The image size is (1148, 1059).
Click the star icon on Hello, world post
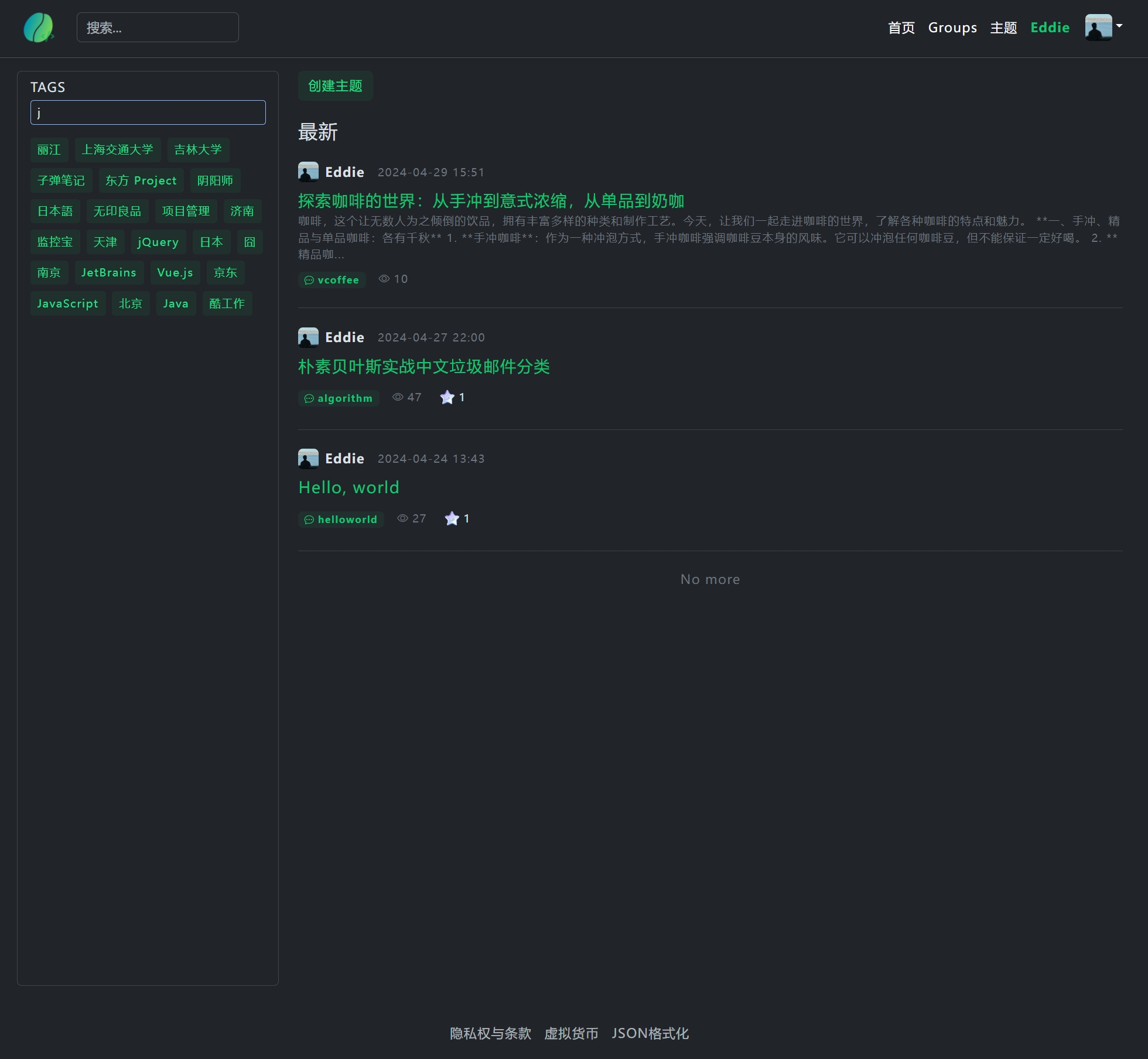click(452, 519)
